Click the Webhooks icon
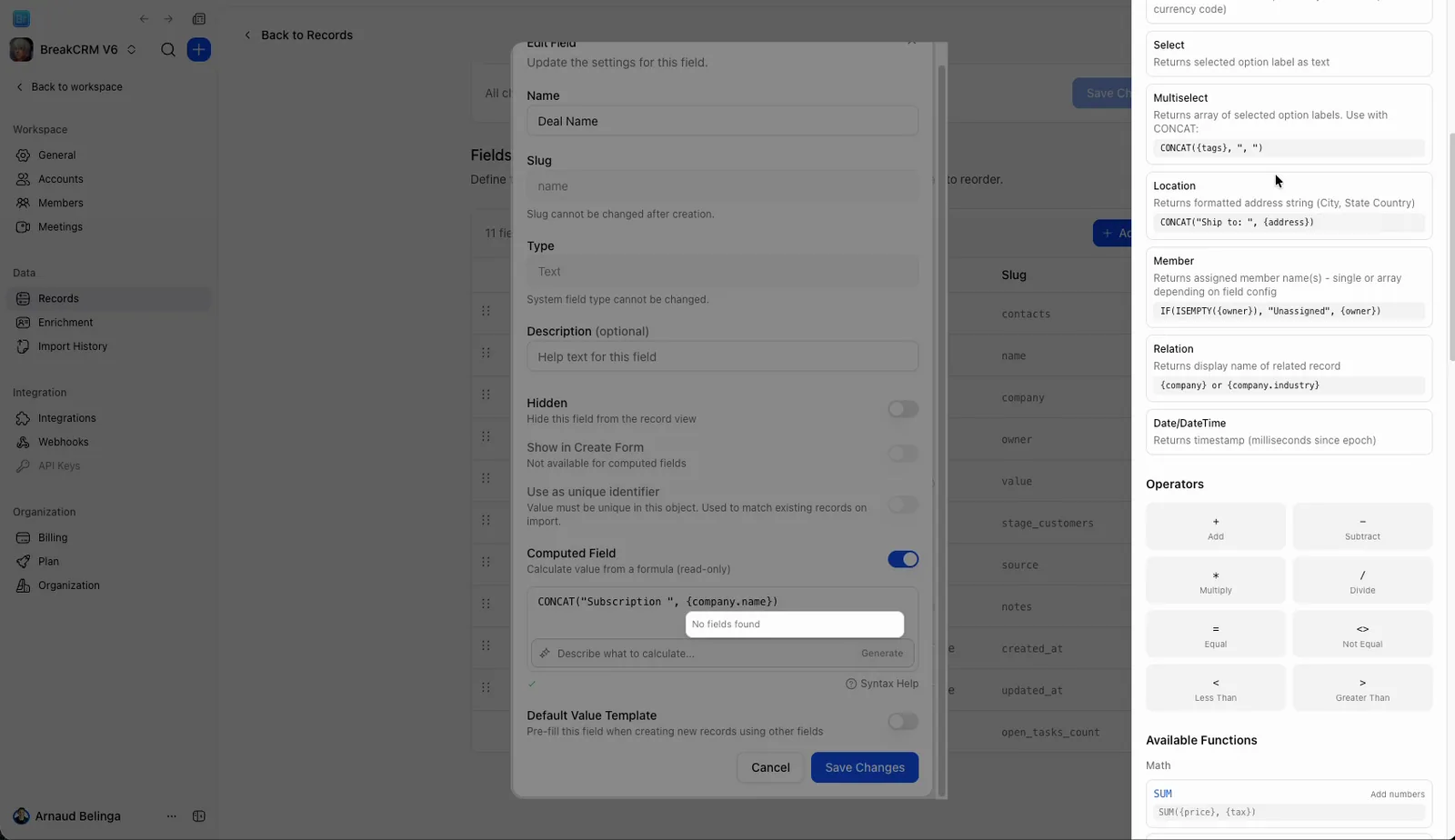The image size is (1455, 840). tap(23, 442)
